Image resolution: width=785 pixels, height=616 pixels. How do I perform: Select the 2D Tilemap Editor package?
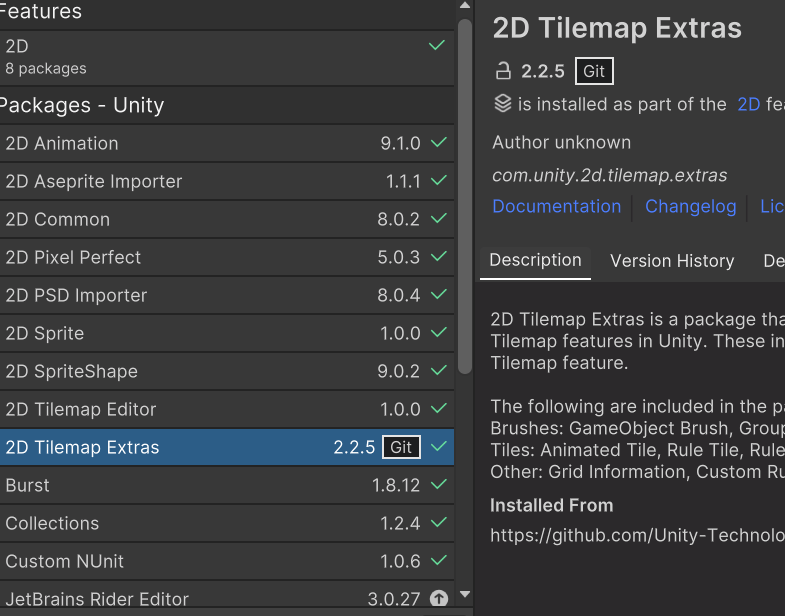pyautogui.click(x=227, y=409)
